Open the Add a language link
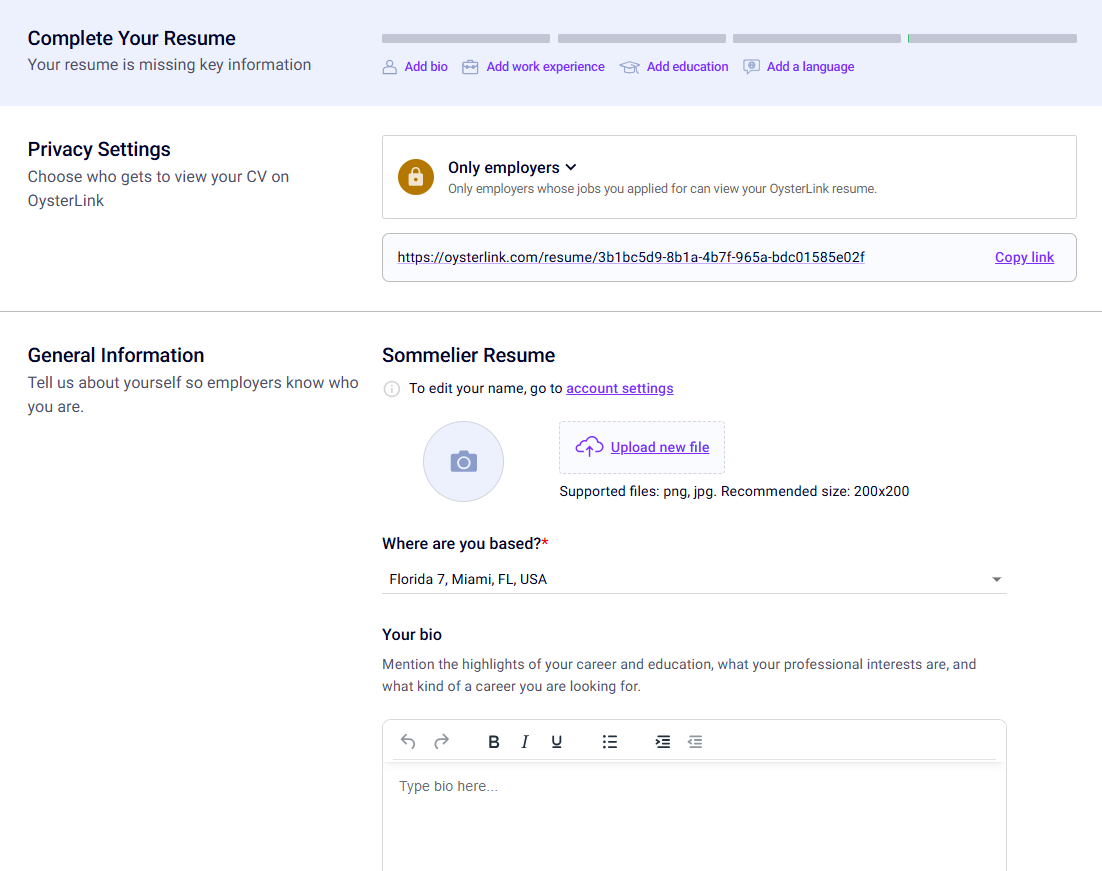 pyautogui.click(x=810, y=67)
